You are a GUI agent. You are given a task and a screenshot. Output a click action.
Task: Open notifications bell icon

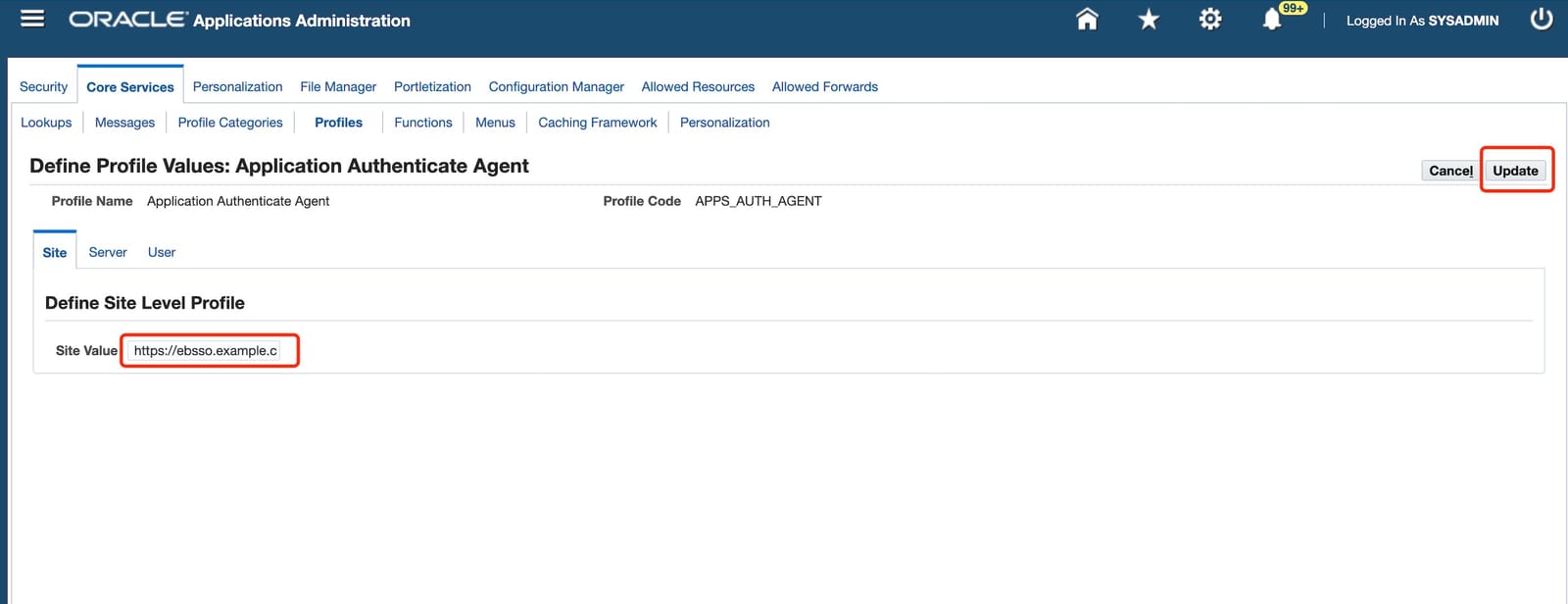point(1271,20)
